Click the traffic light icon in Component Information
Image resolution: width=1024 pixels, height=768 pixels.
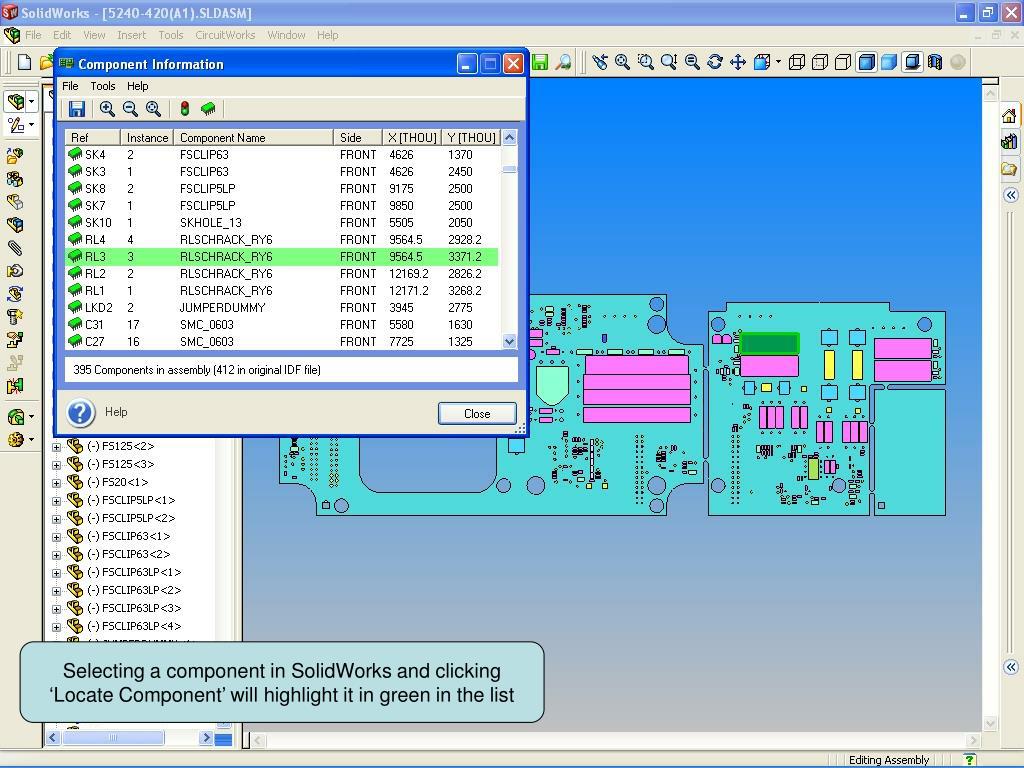pos(185,109)
